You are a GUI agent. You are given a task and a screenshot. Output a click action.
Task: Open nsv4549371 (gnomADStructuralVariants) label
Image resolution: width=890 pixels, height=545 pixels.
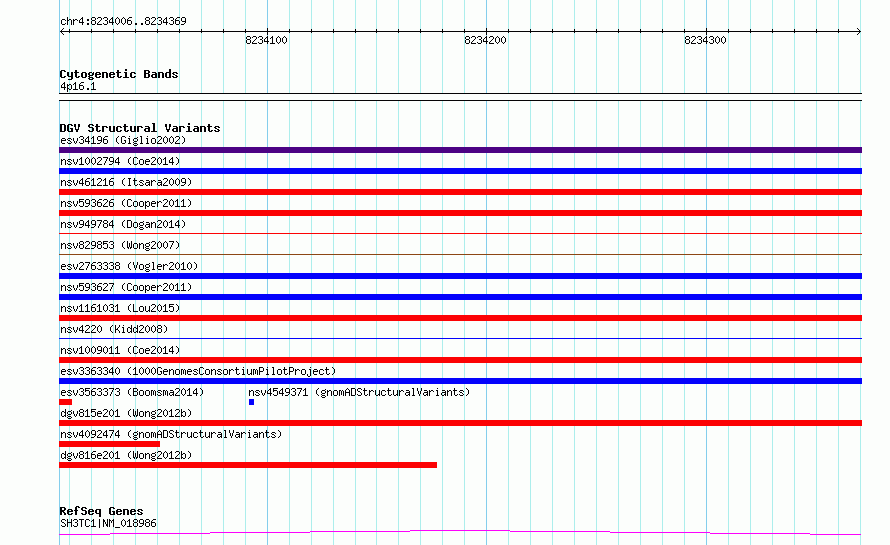[359, 392]
